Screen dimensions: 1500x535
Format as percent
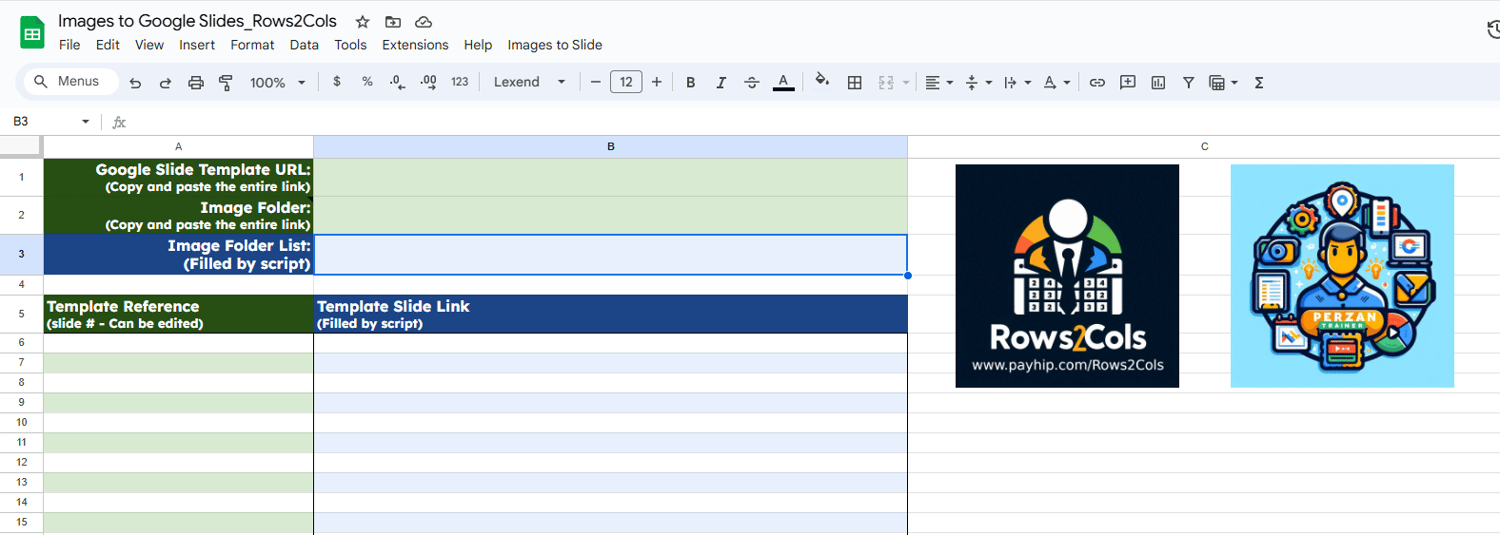point(367,82)
